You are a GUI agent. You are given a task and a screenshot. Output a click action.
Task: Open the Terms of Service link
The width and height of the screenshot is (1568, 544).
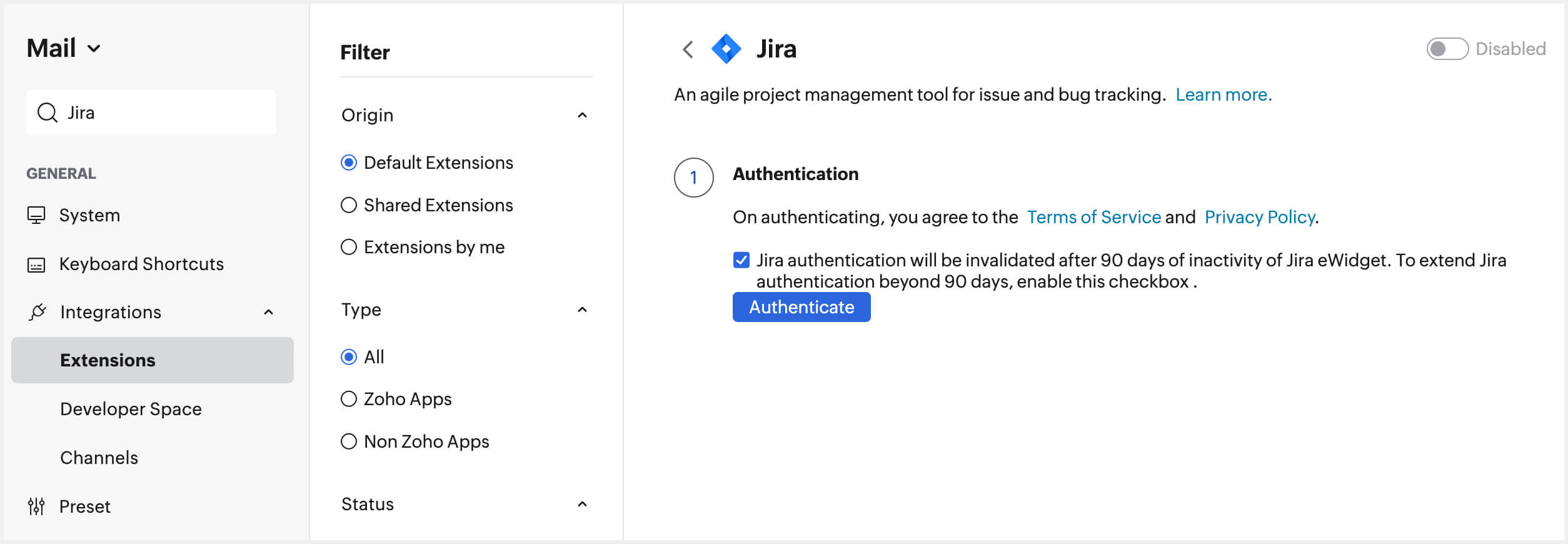coord(1094,217)
